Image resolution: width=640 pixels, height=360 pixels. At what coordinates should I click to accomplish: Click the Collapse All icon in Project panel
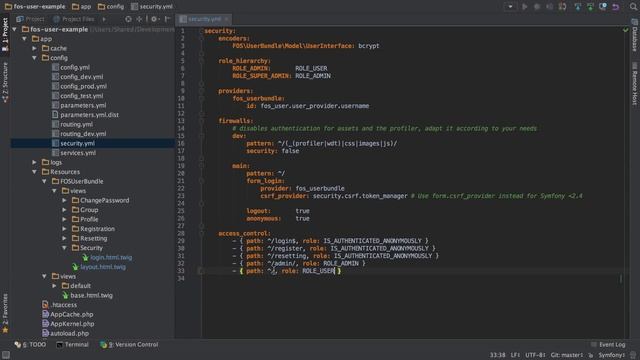click(x=139, y=19)
